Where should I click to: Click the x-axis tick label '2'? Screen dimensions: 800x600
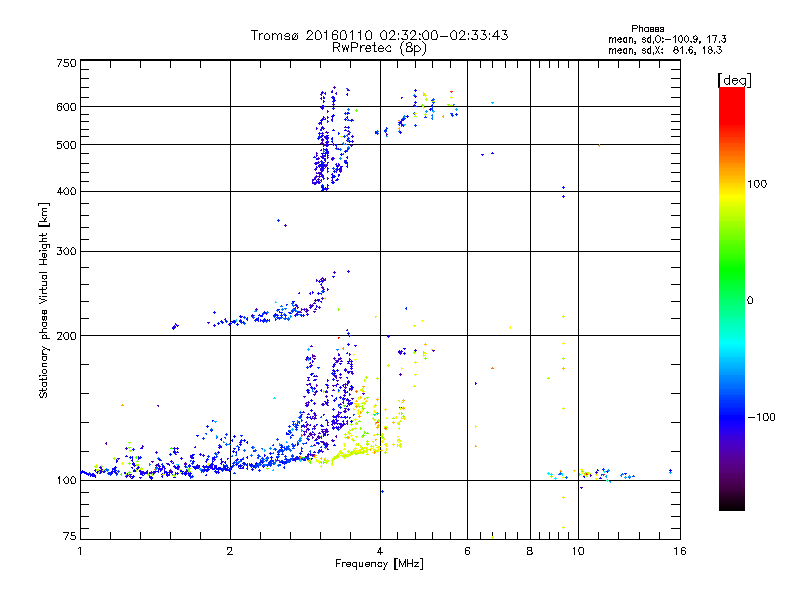click(x=230, y=551)
